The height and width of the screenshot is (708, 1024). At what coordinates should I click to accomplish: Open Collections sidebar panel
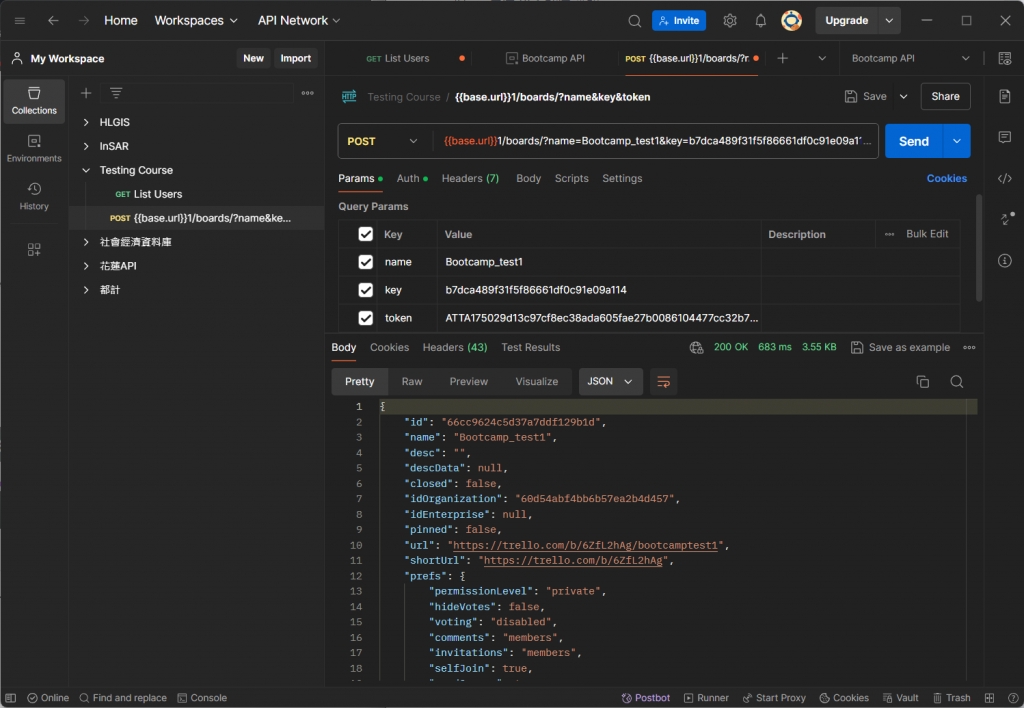(x=34, y=101)
